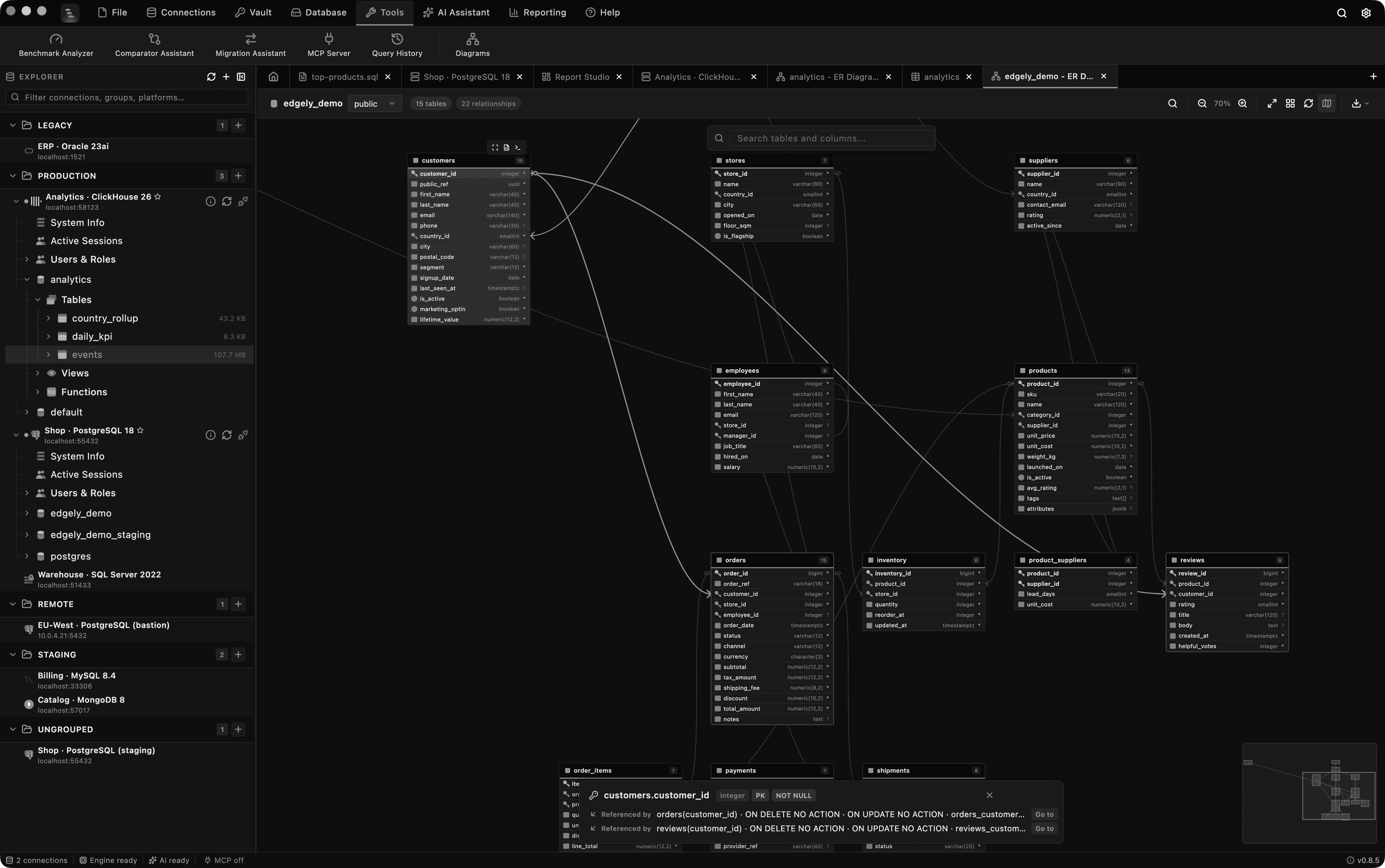
Task: Open the Comparator Assistant
Action: click(x=154, y=45)
